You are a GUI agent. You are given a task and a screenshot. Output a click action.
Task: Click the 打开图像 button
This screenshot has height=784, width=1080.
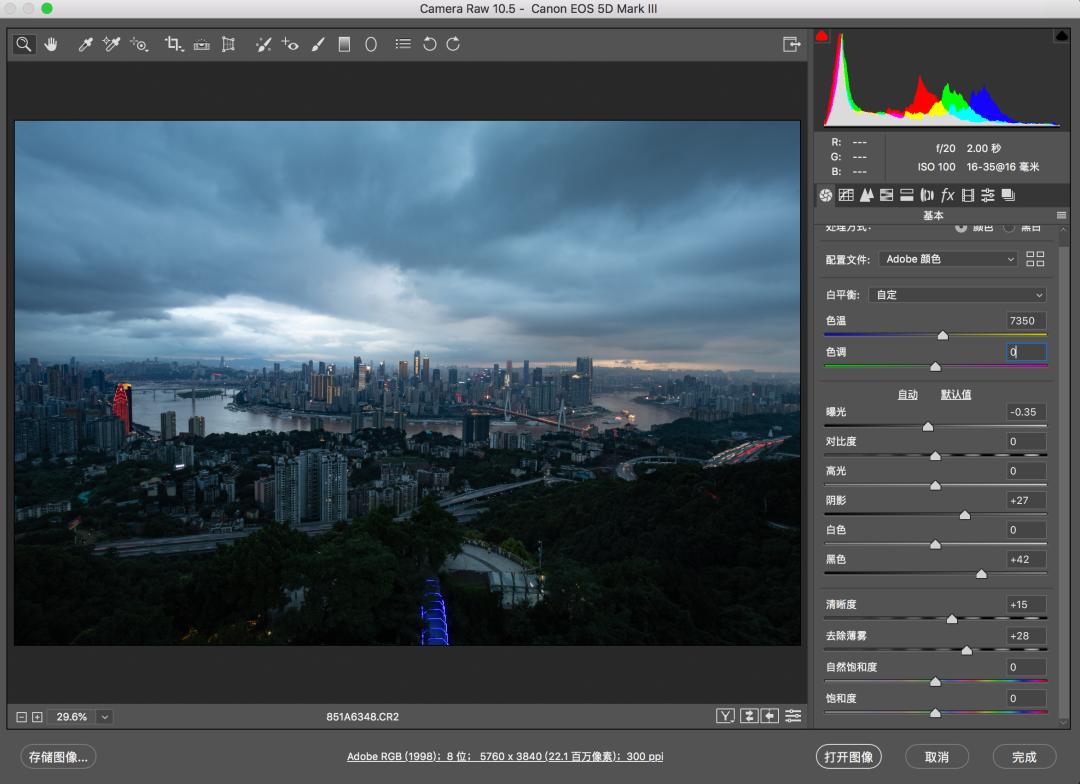click(849, 757)
